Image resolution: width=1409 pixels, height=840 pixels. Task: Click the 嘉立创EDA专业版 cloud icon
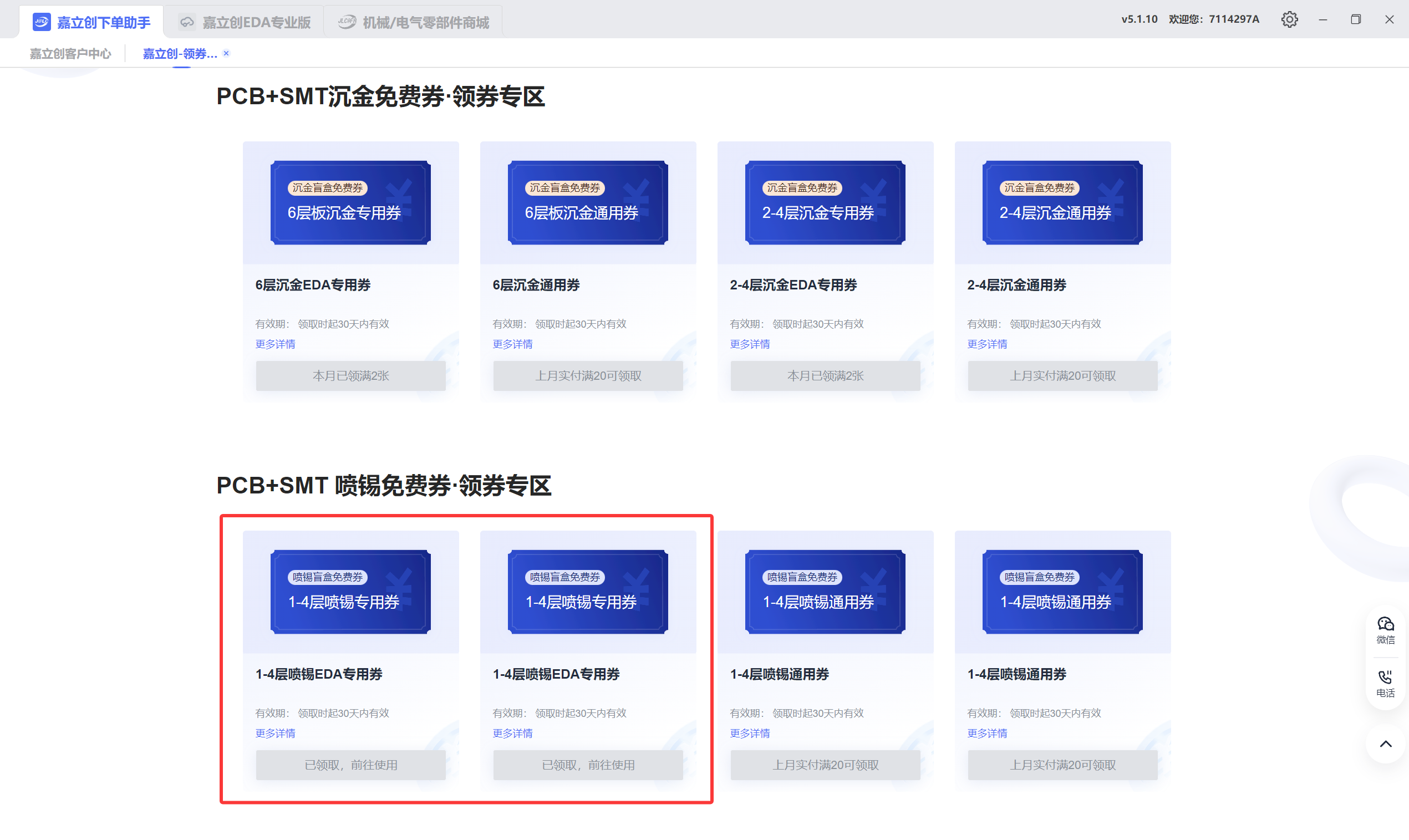(187, 22)
